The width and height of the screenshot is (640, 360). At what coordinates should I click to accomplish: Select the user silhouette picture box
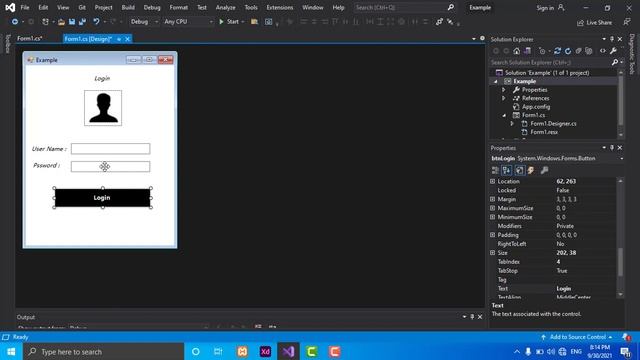103,108
